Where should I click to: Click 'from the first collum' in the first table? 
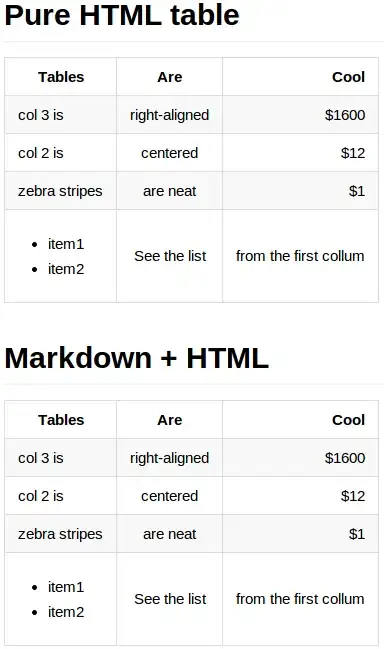tap(300, 256)
